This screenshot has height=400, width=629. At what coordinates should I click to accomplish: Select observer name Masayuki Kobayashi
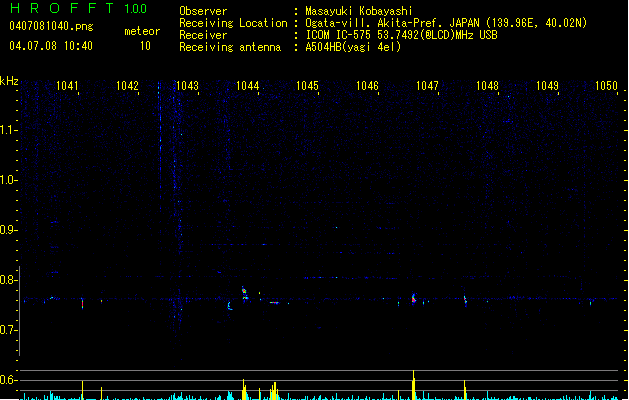[x=359, y=11]
